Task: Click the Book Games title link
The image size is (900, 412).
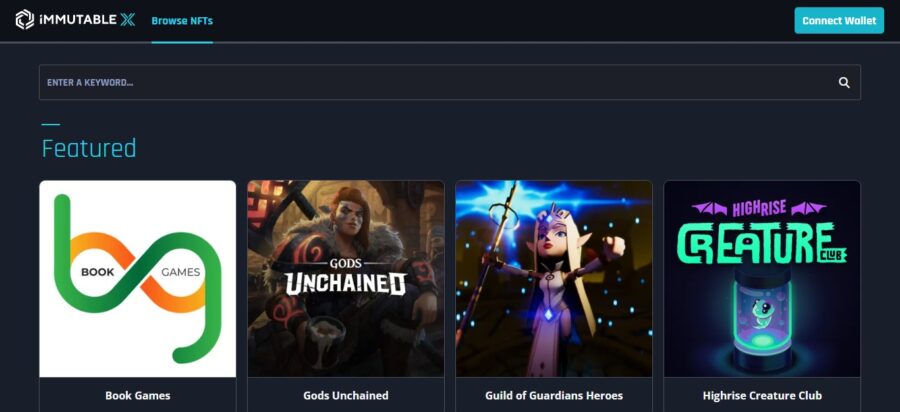Action: 138,395
